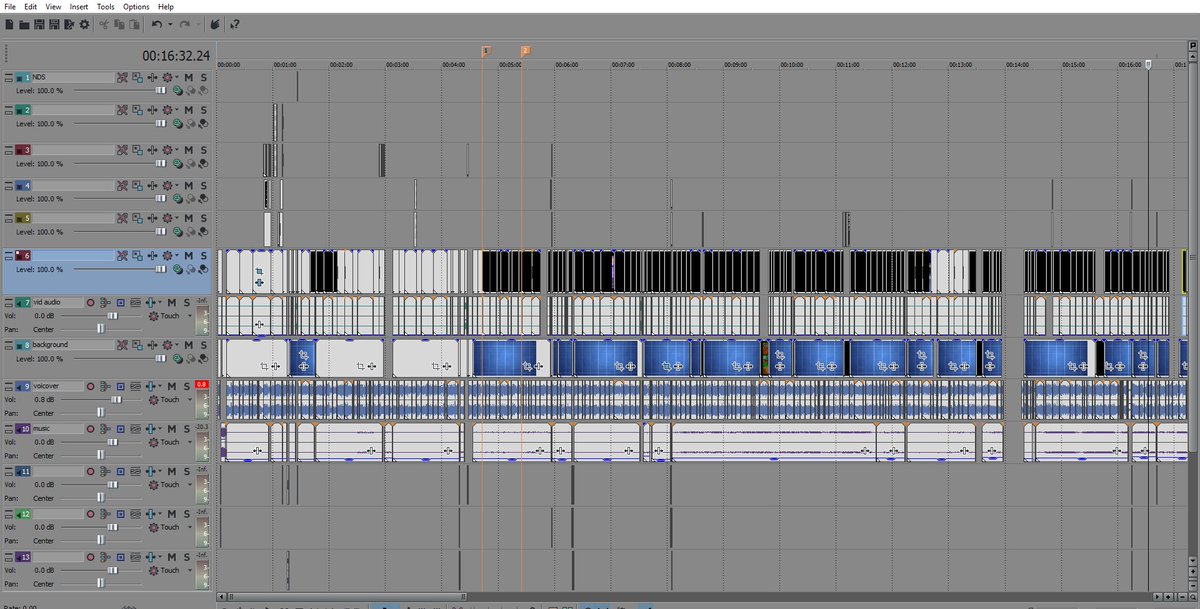
Task: Click timeline marker 2 on the ruler
Action: 525,50
